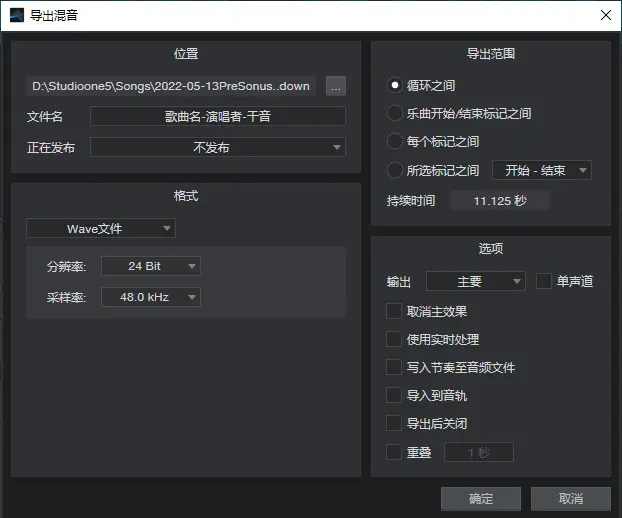Check the 取消主效果 option
The image size is (622, 518).
tap(394, 311)
